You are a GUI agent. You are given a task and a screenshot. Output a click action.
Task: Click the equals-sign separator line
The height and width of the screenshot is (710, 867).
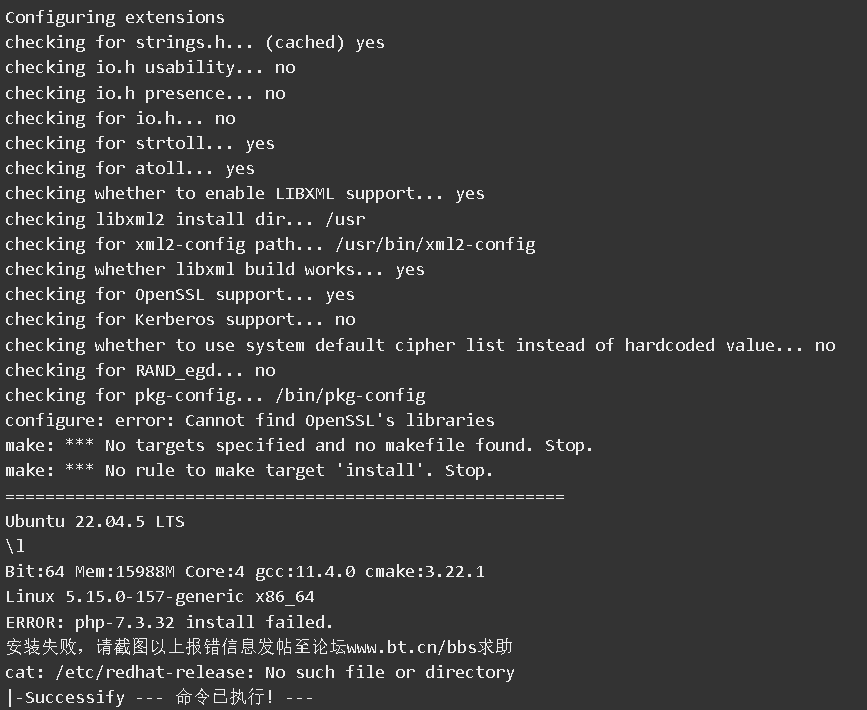[x=285, y=496]
